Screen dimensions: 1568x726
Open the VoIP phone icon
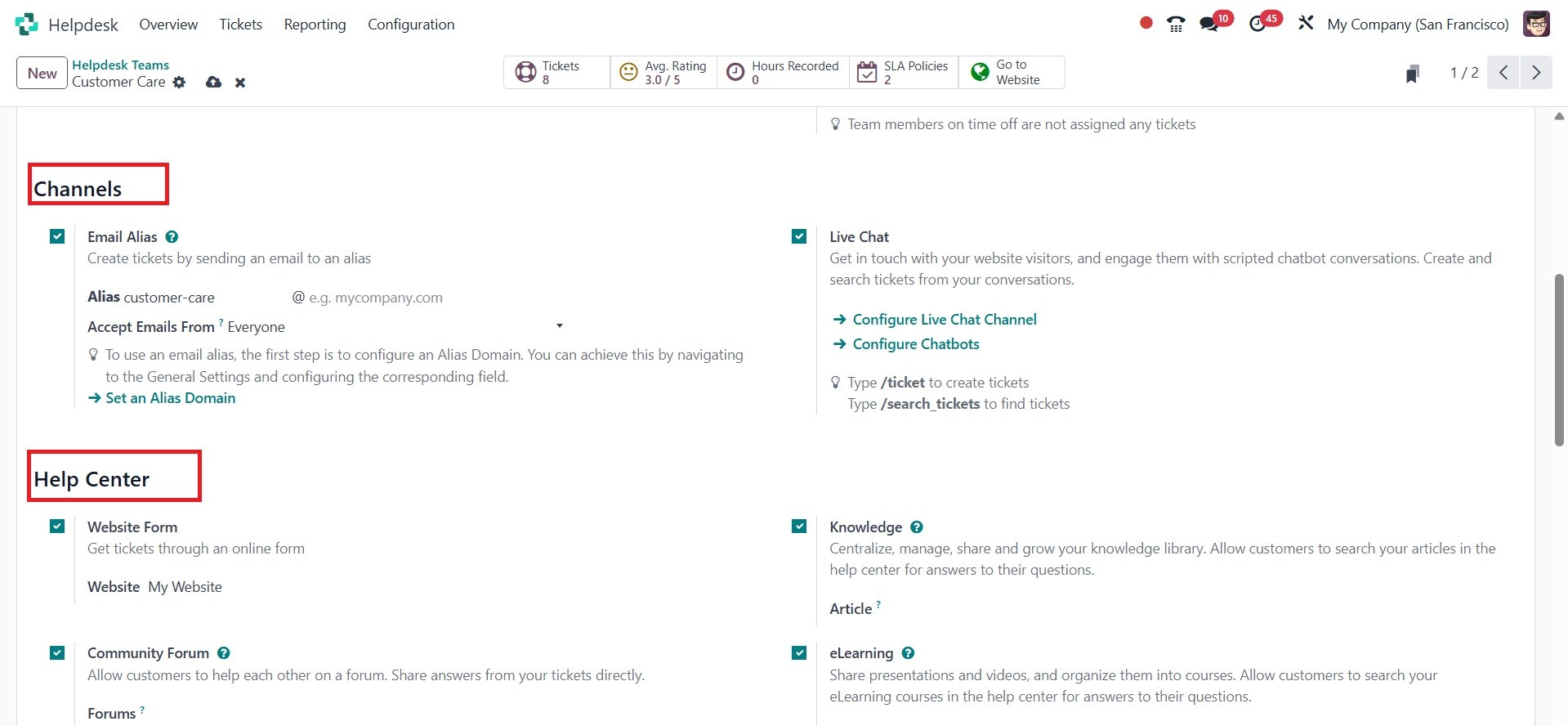point(1176,25)
